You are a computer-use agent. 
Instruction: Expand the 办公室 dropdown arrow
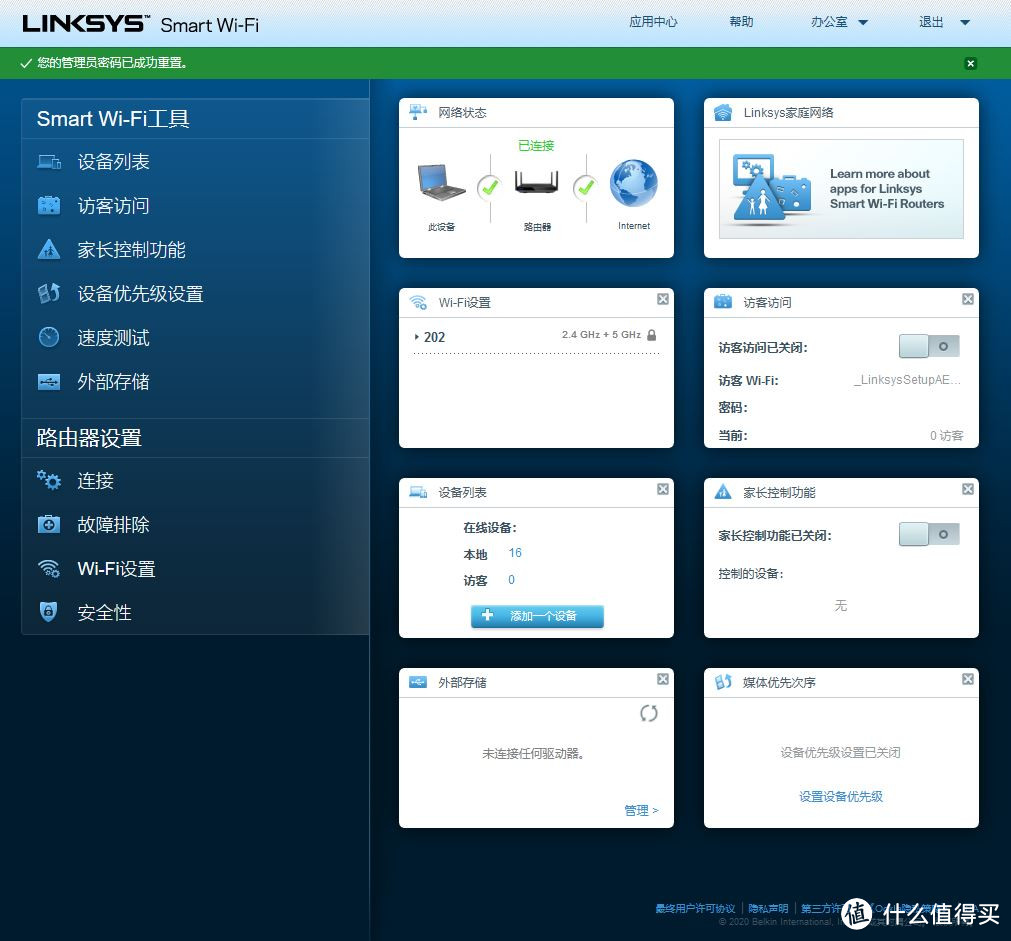tap(863, 23)
